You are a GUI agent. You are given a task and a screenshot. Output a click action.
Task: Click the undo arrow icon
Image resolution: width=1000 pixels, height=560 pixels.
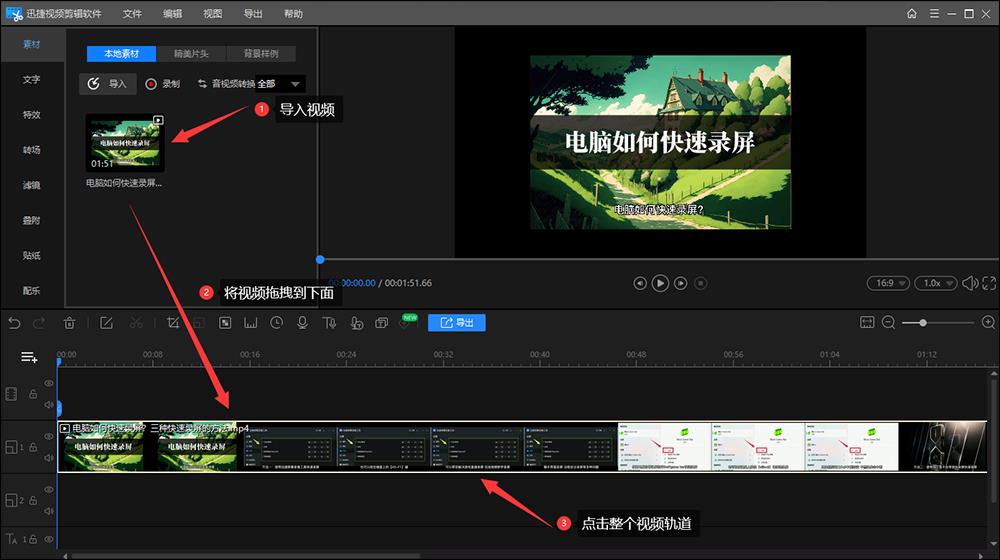point(14,323)
